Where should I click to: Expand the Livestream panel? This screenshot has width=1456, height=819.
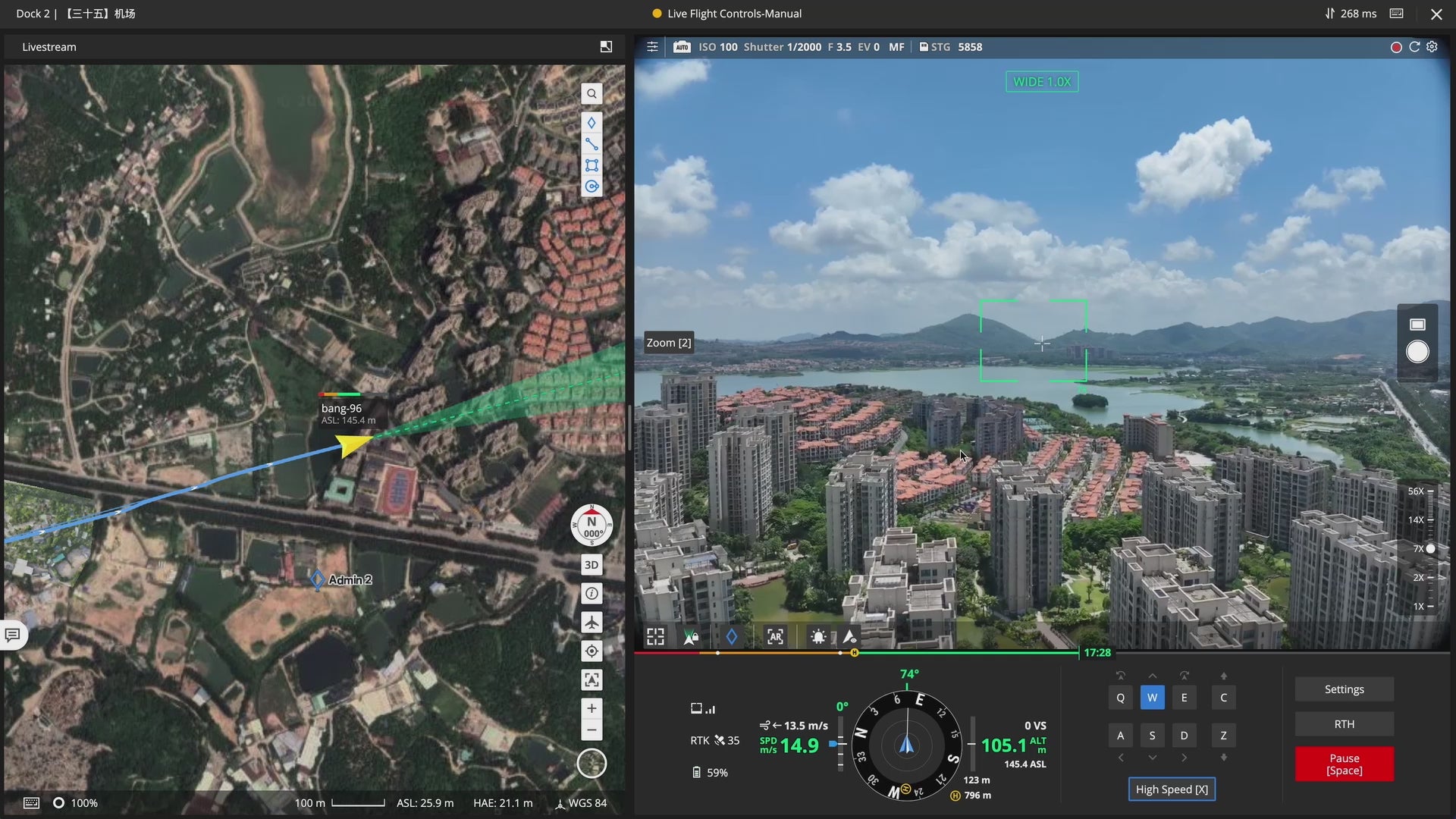coord(606,47)
